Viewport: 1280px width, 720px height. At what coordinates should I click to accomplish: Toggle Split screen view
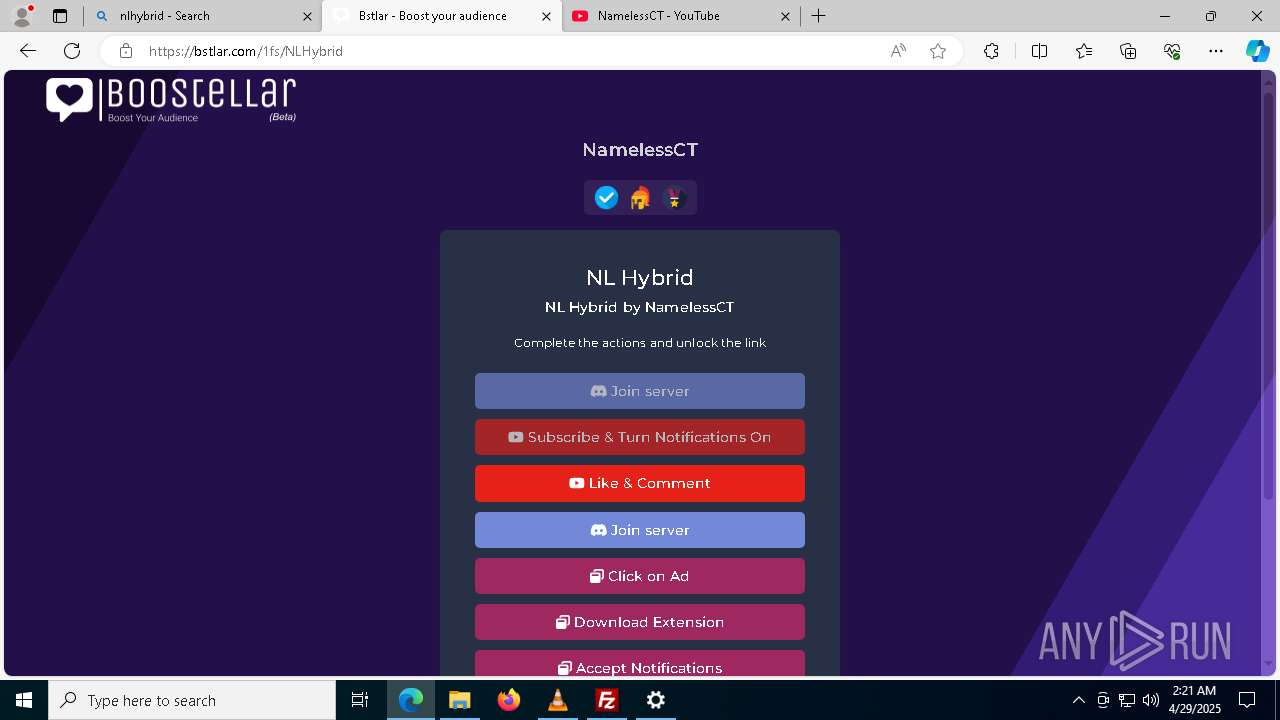tap(1039, 51)
